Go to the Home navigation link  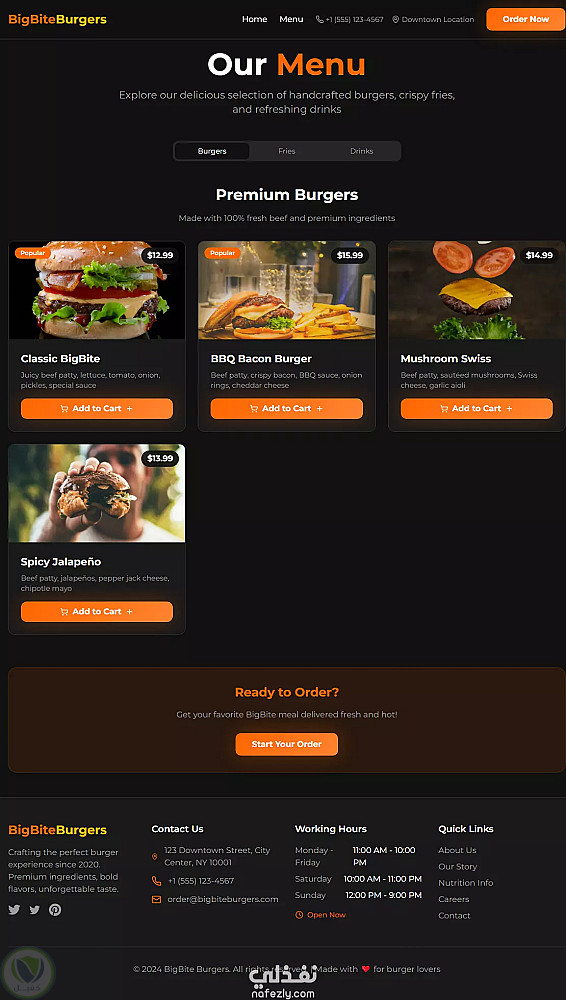(255, 19)
